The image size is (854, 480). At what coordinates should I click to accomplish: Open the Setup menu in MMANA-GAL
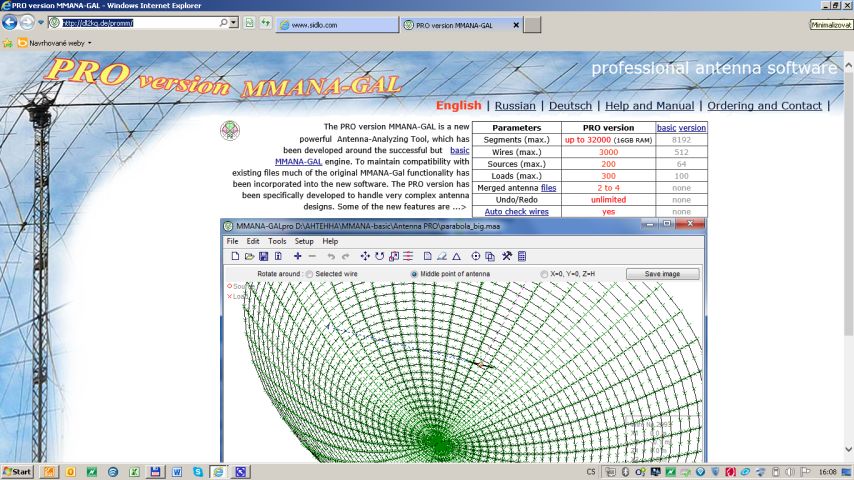pos(303,241)
